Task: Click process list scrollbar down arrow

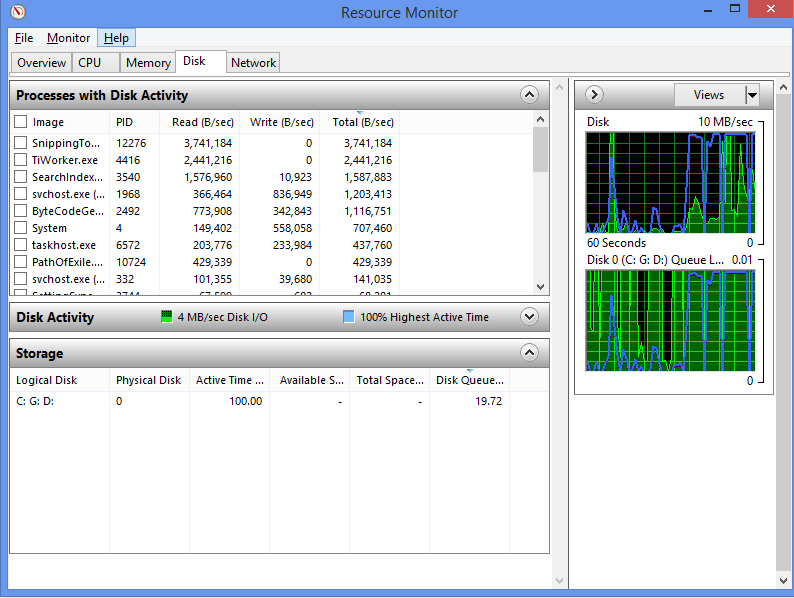Action: pyautogui.click(x=540, y=287)
